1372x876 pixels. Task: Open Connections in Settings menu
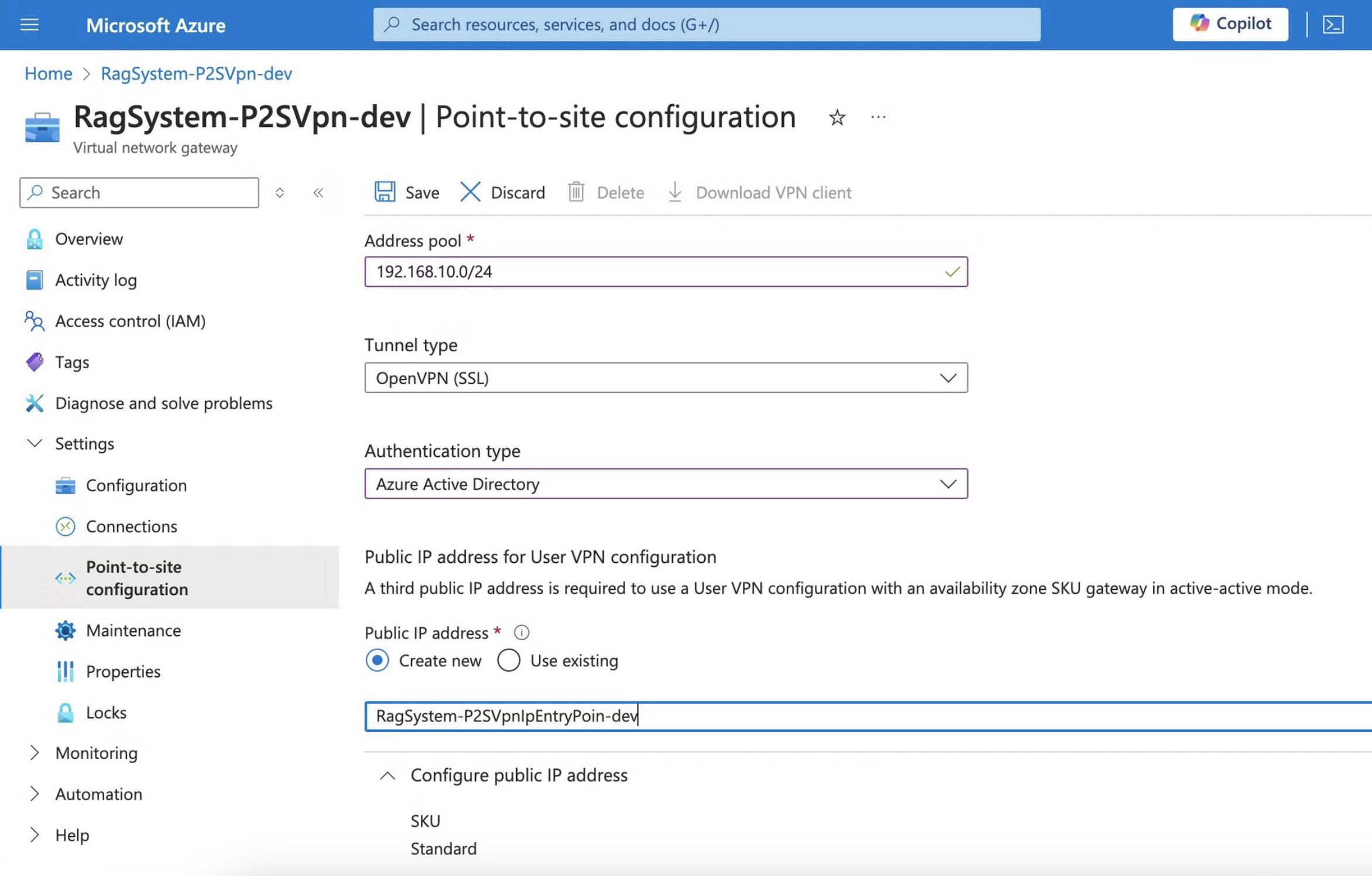point(131,526)
